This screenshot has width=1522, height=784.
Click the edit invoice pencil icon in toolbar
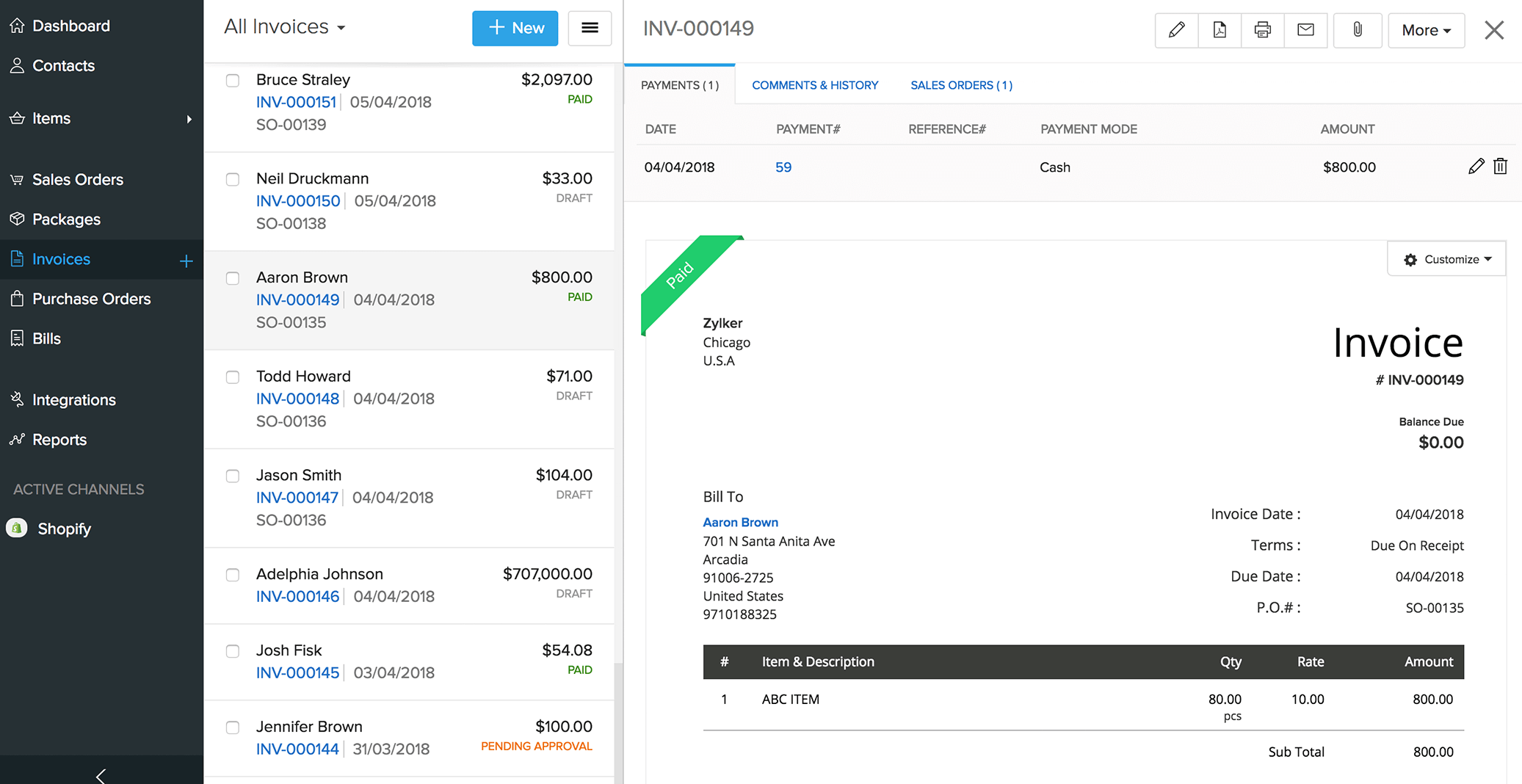click(x=1176, y=30)
